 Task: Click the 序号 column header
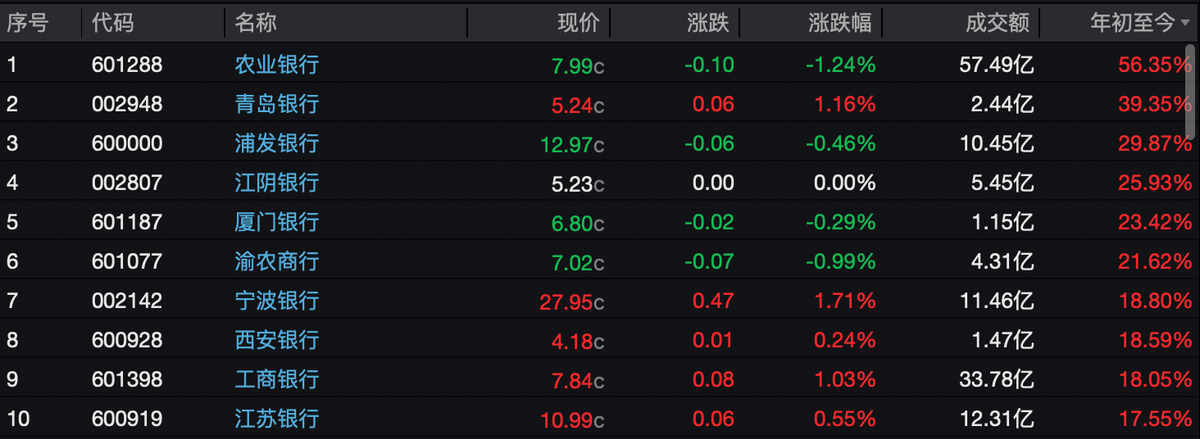pyautogui.click(x=28, y=22)
